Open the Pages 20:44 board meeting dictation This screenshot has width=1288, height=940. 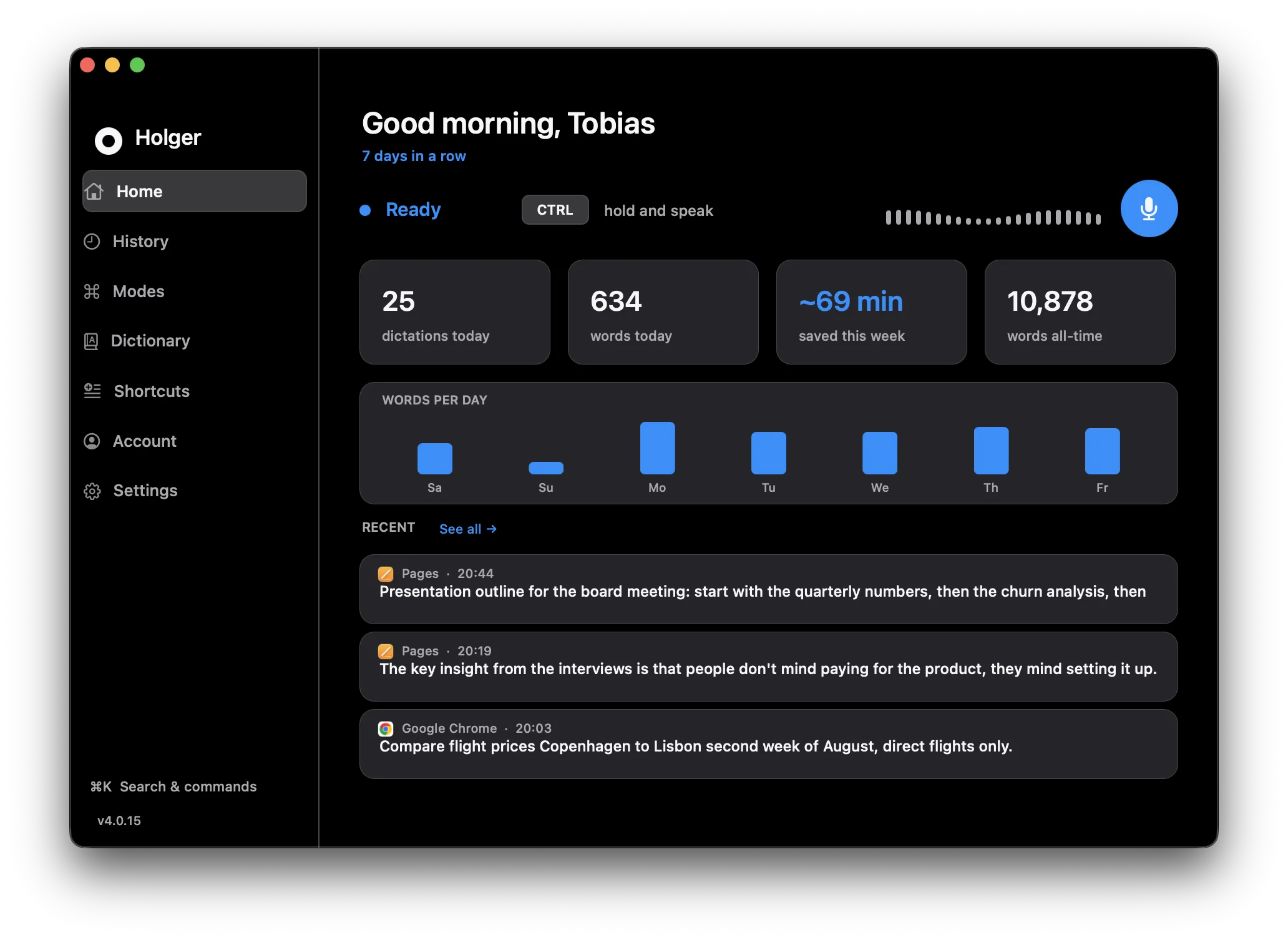click(x=768, y=589)
